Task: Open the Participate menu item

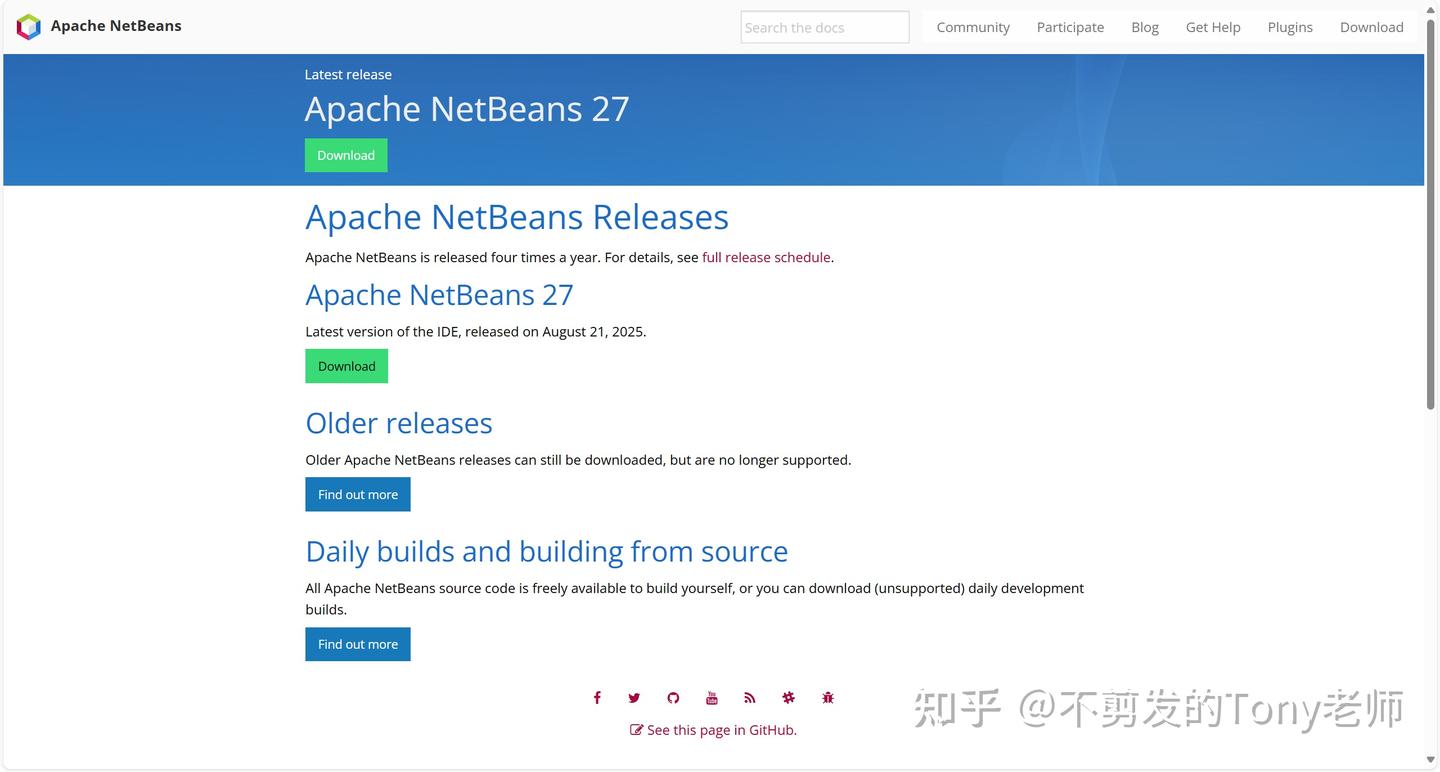Action: coord(1070,27)
